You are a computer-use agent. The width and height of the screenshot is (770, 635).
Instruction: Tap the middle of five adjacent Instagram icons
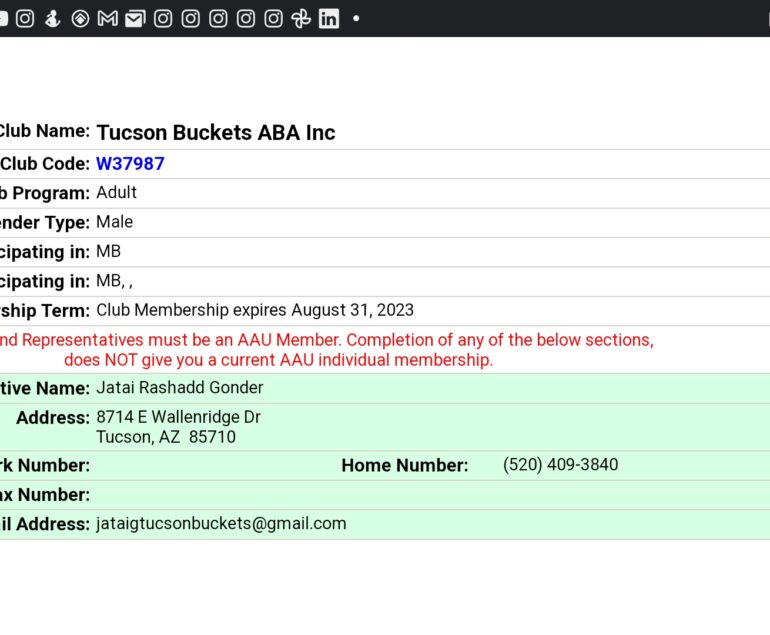(x=218, y=19)
